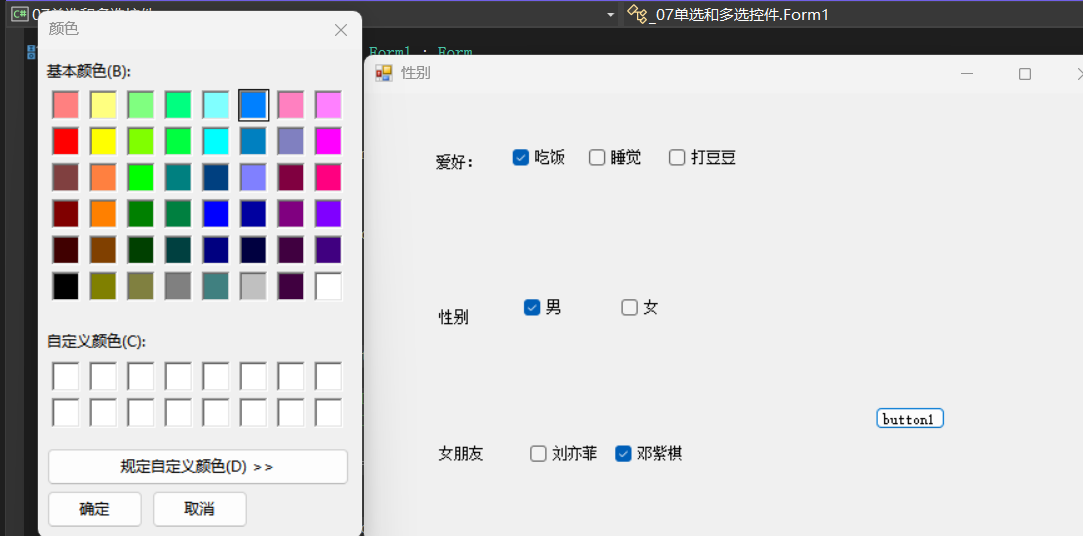Choose the pure blue basic color swatch
This screenshot has height=536, width=1083.
pos(216,213)
